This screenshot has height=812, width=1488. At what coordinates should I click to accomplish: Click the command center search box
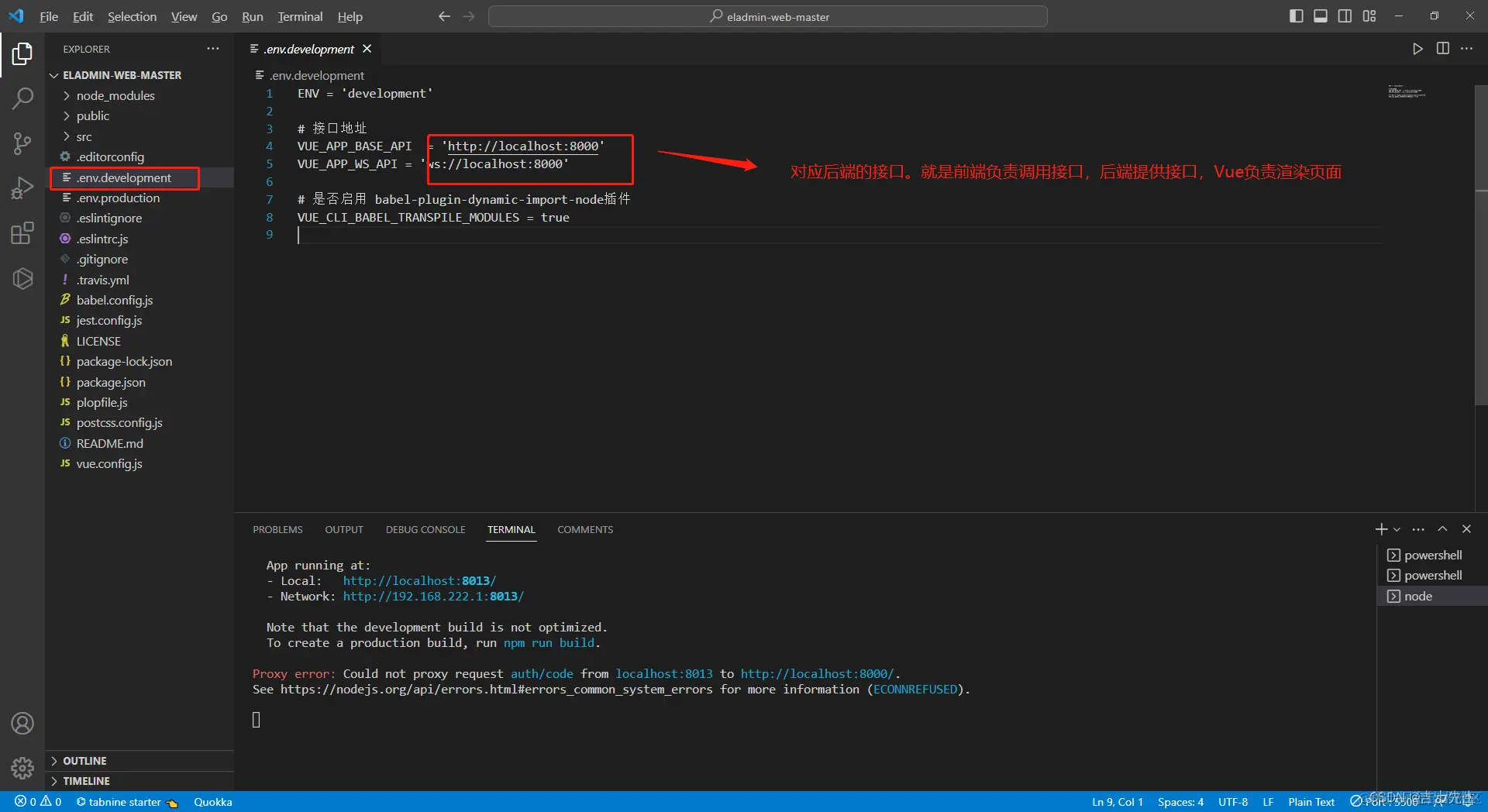[768, 16]
